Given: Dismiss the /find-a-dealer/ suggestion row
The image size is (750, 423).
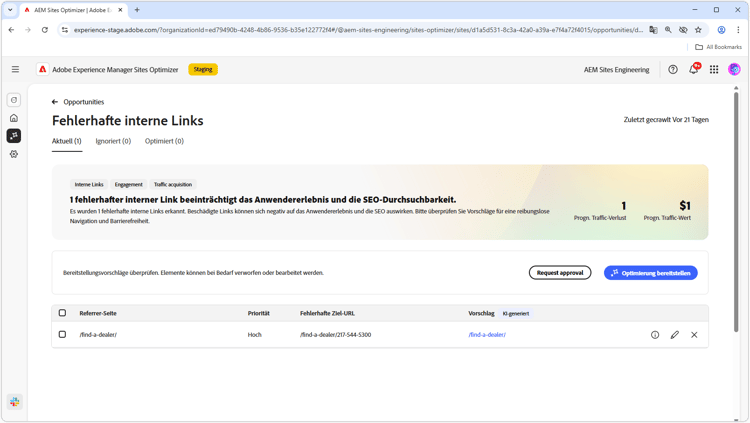Looking at the screenshot, I should click(x=694, y=335).
